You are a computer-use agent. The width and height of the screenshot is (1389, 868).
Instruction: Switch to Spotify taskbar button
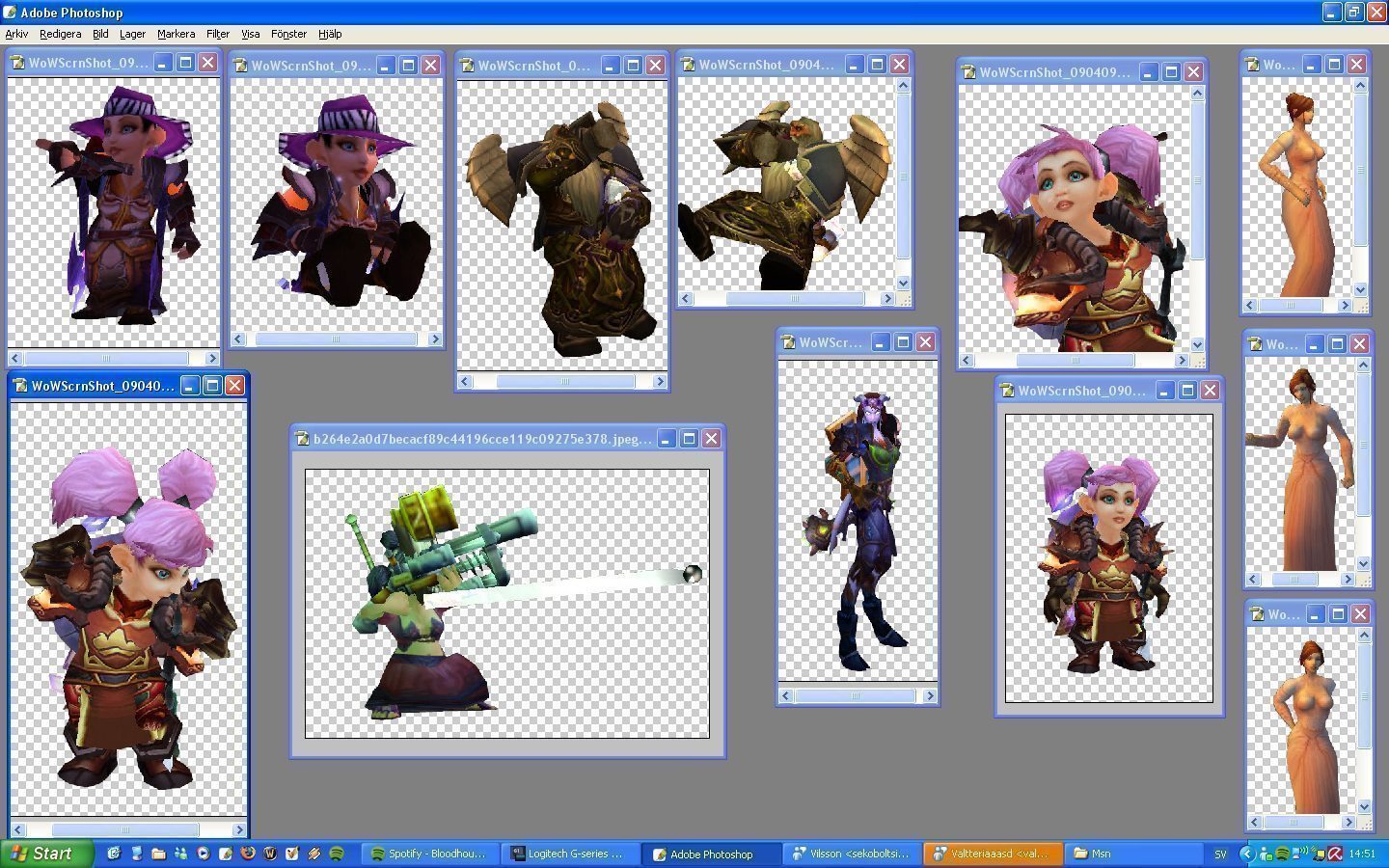pos(430,854)
